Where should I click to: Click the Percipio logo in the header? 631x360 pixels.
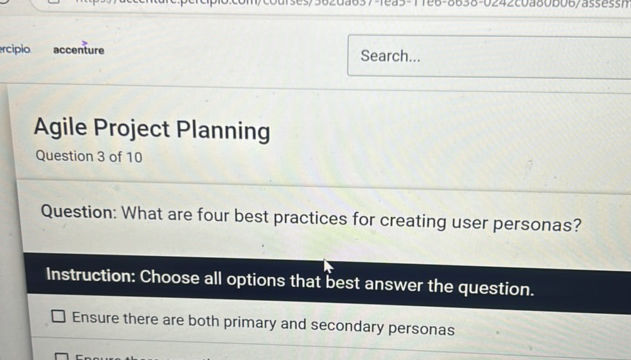coord(15,49)
